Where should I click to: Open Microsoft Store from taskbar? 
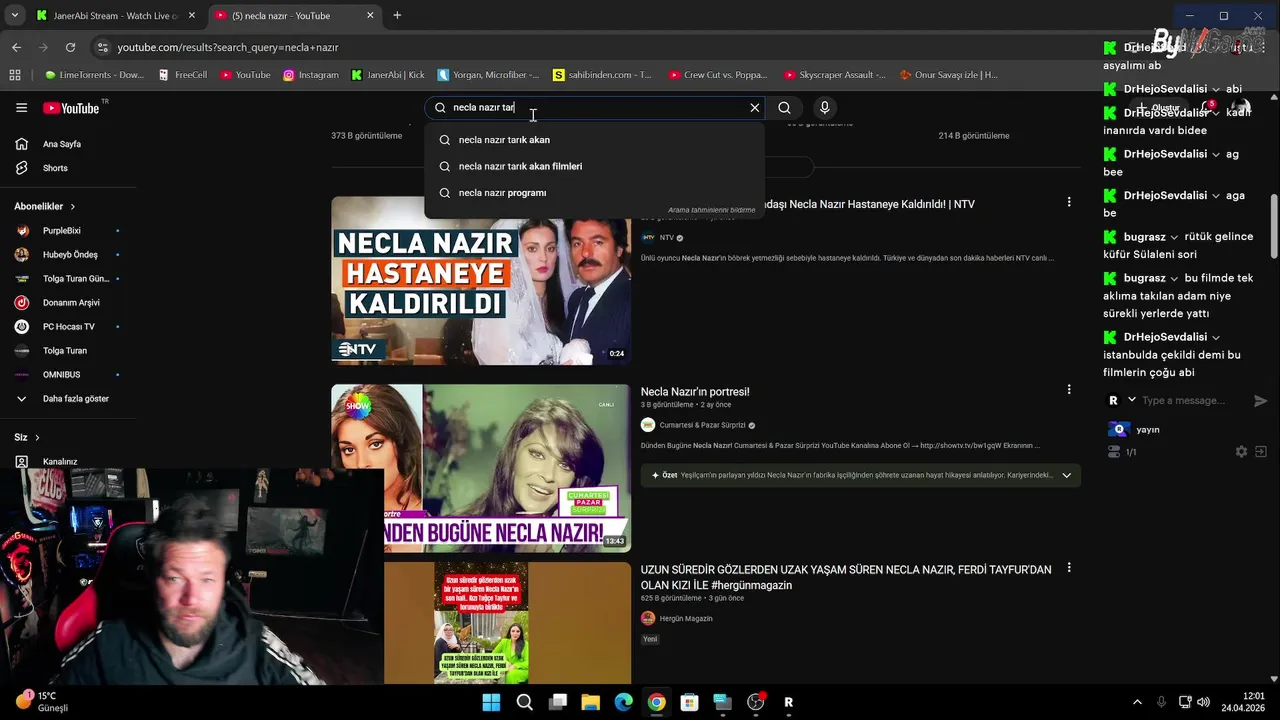(x=689, y=702)
